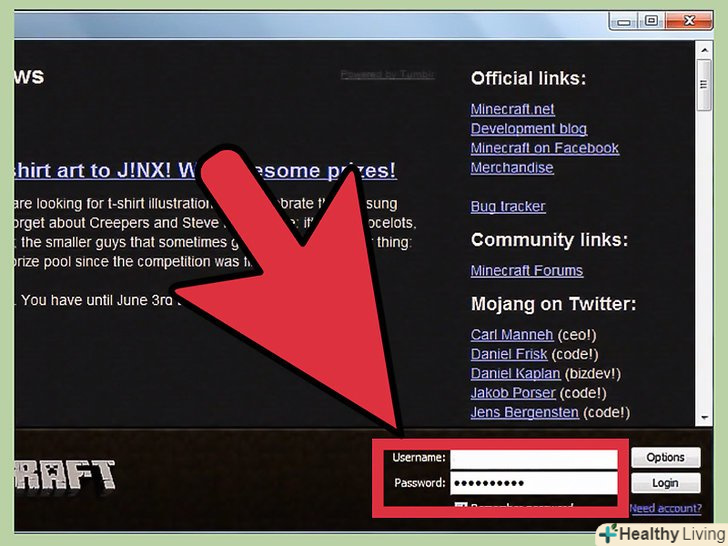The height and width of the screenshot is (546, 728).
Task: Focus the Username input field
Action: point(533,459)
